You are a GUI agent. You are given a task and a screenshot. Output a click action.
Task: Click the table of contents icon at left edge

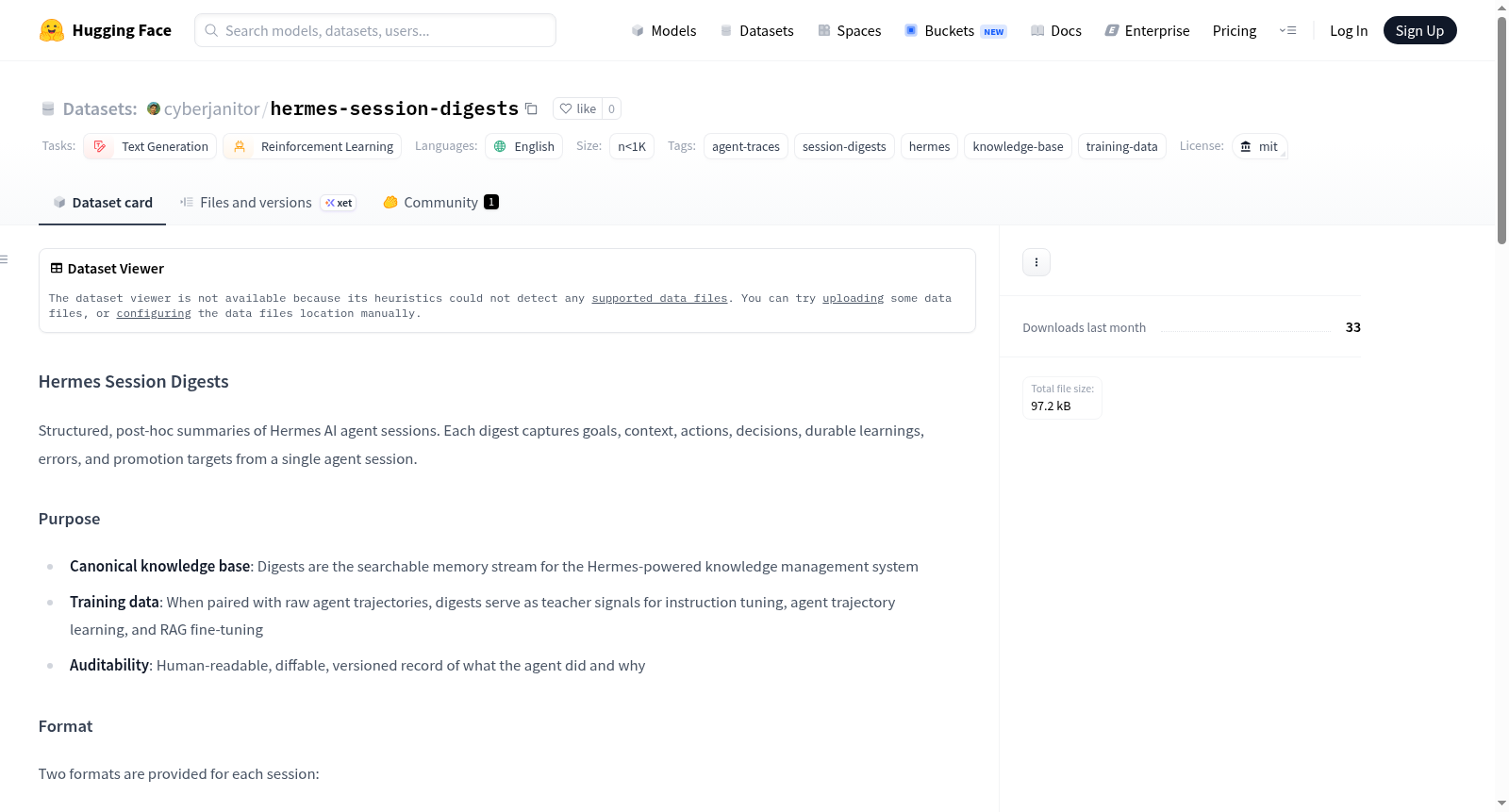(x=5, y=259)
